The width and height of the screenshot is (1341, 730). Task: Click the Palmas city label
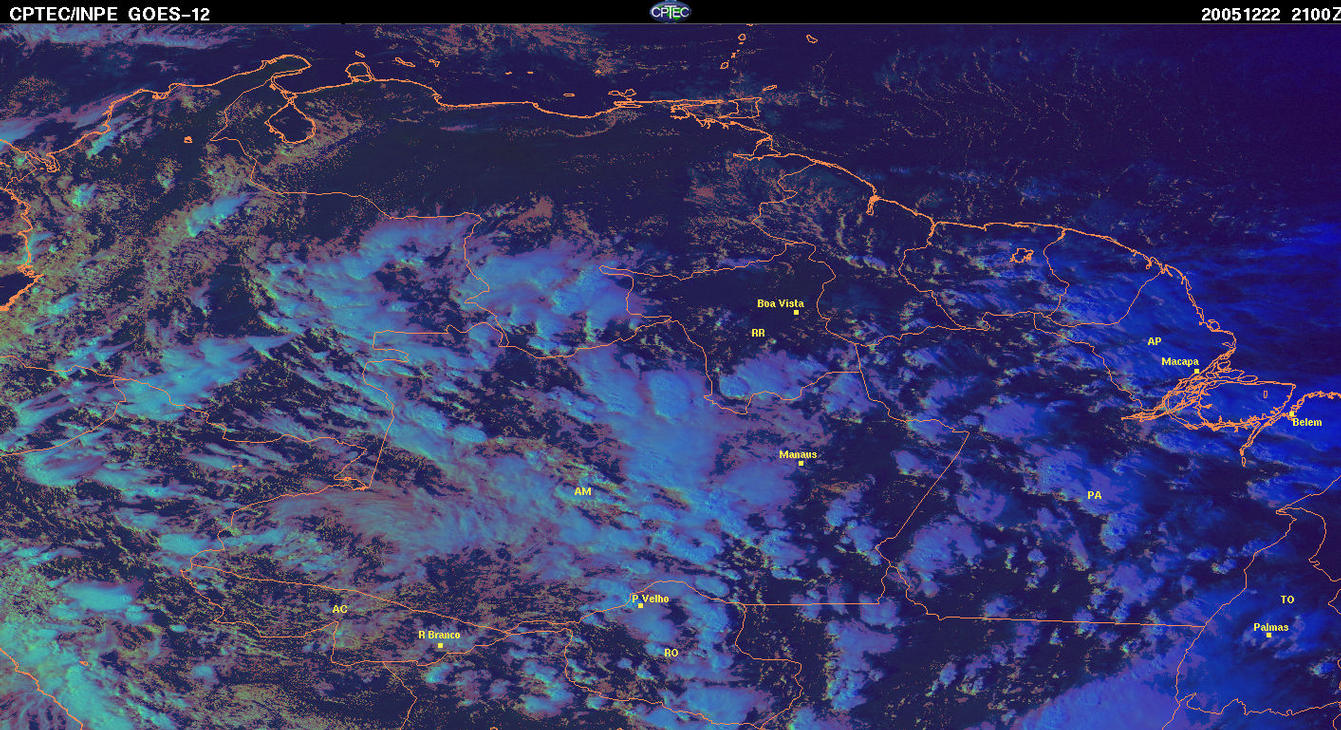coord(1270,627)
